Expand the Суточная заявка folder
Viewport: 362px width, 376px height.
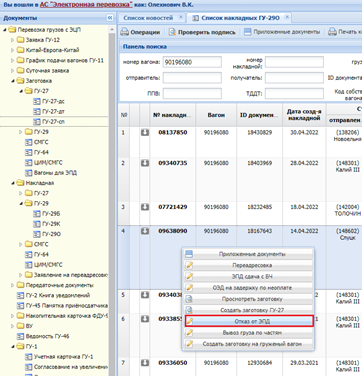click(13, 71)
